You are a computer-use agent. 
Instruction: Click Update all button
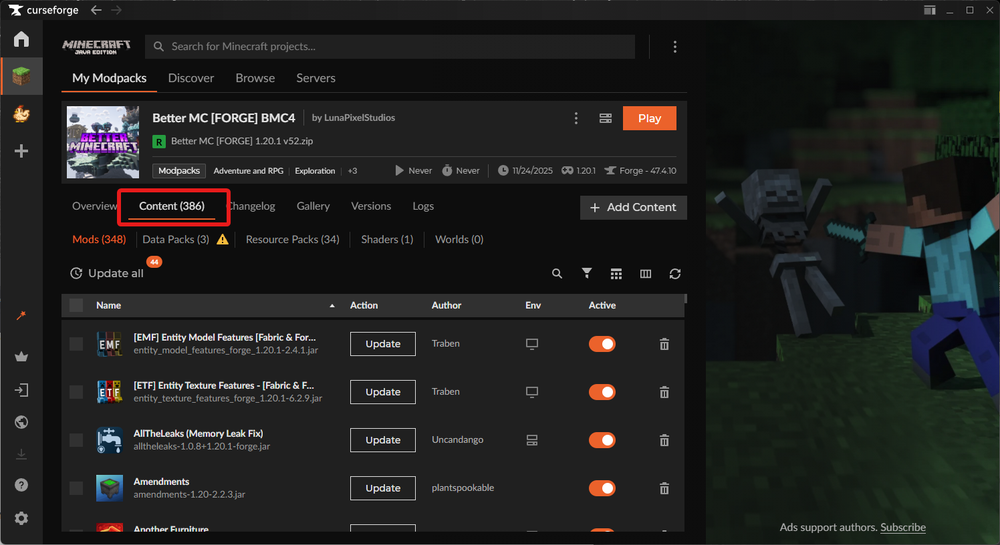tap(107, 273)
